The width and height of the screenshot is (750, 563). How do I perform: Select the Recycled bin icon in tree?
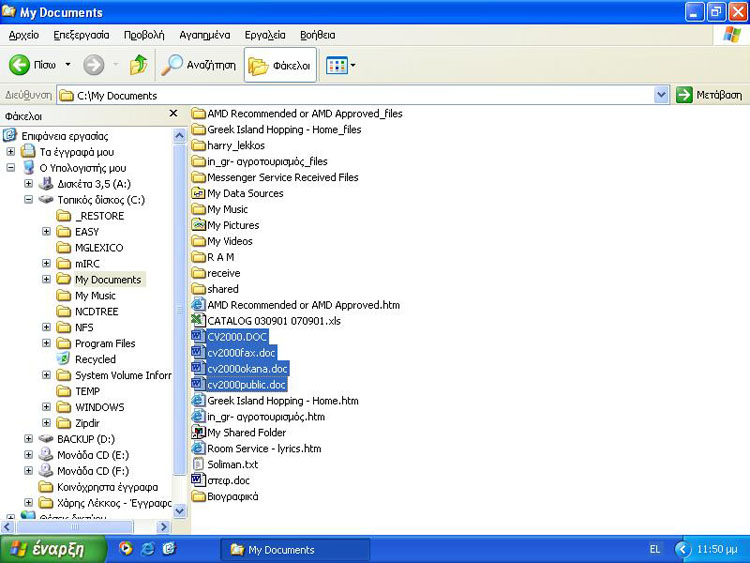pos(63,359)
